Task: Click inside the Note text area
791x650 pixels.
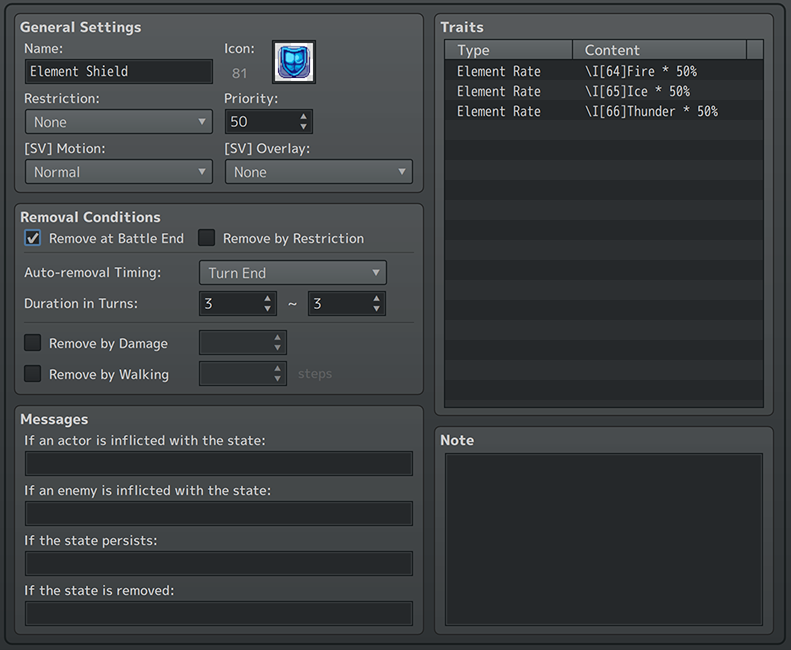Action: tap(603, 540)
